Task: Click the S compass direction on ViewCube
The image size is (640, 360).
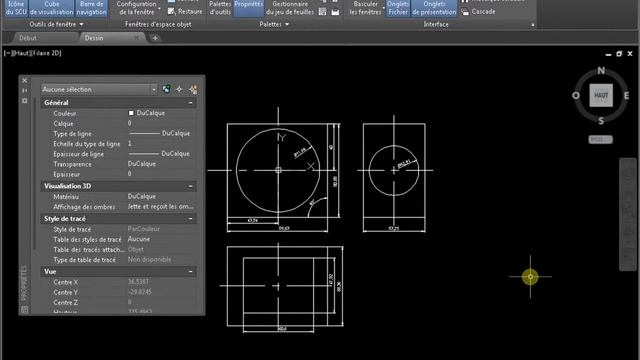Action: point(601,121)
